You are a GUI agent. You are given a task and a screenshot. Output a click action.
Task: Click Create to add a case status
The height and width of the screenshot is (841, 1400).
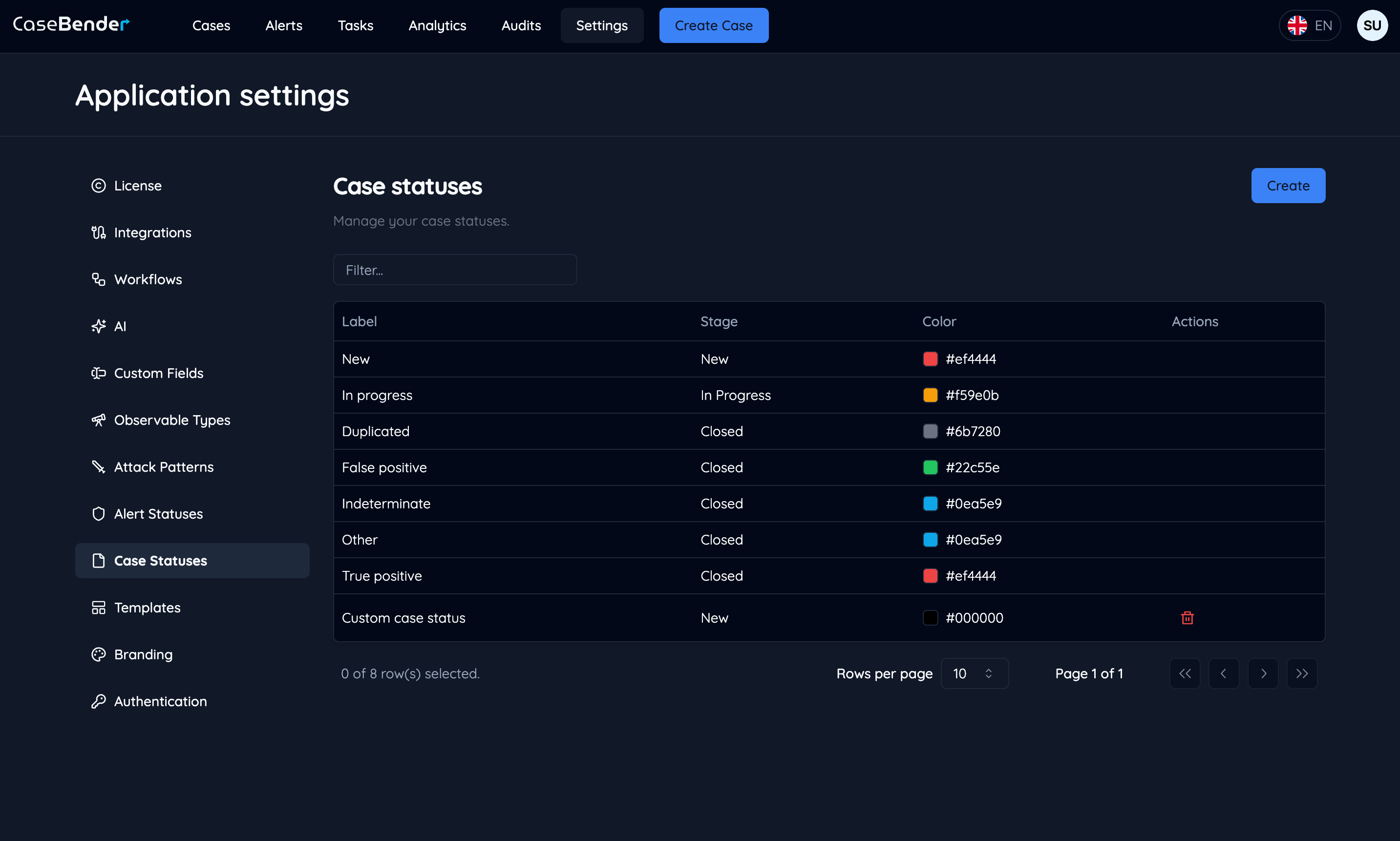pos(1287,185)
